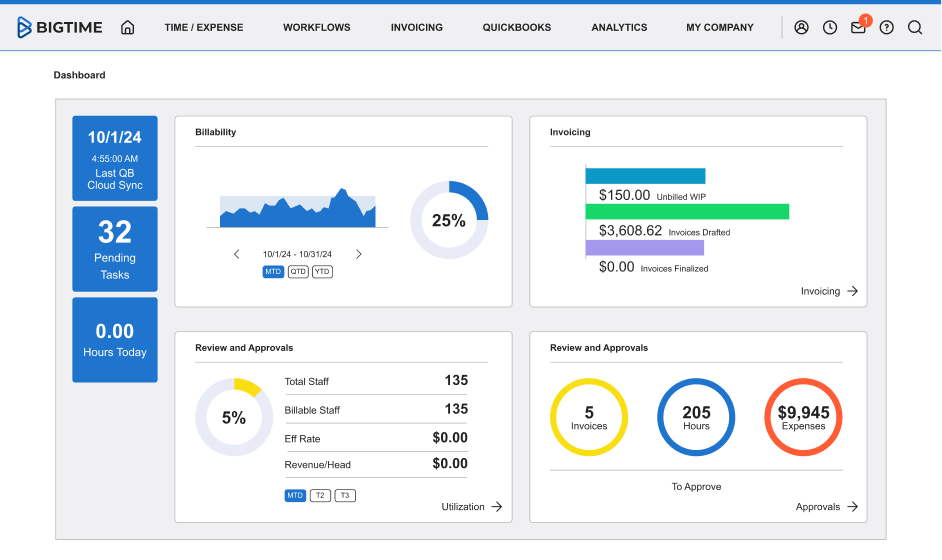Click the arrow beside the Approvals link
942x560 pixels.
coord(852,507)
